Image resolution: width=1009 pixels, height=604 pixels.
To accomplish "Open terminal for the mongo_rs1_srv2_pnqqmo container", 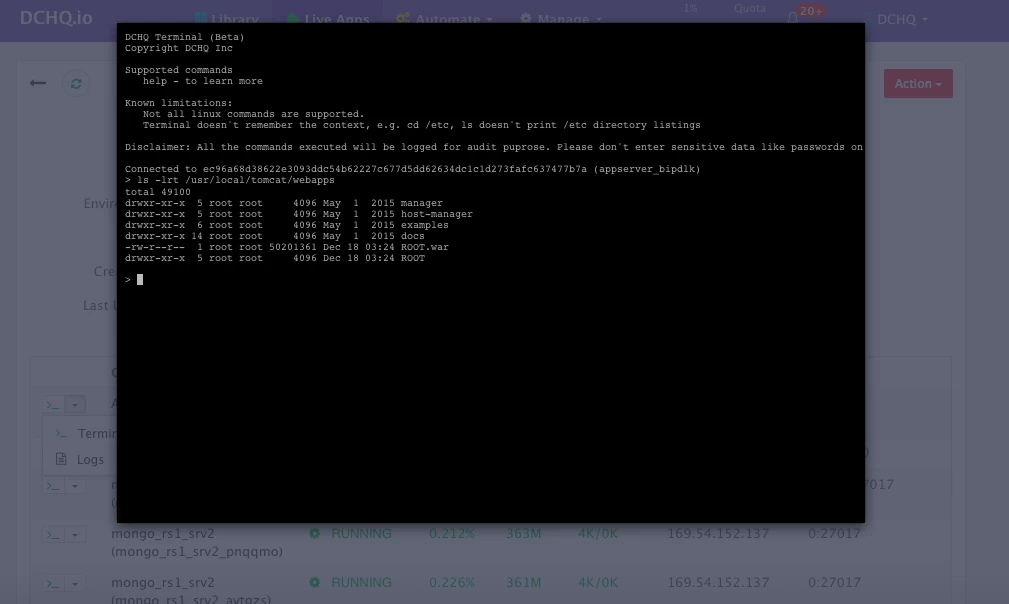I will (x=53, y=535).
